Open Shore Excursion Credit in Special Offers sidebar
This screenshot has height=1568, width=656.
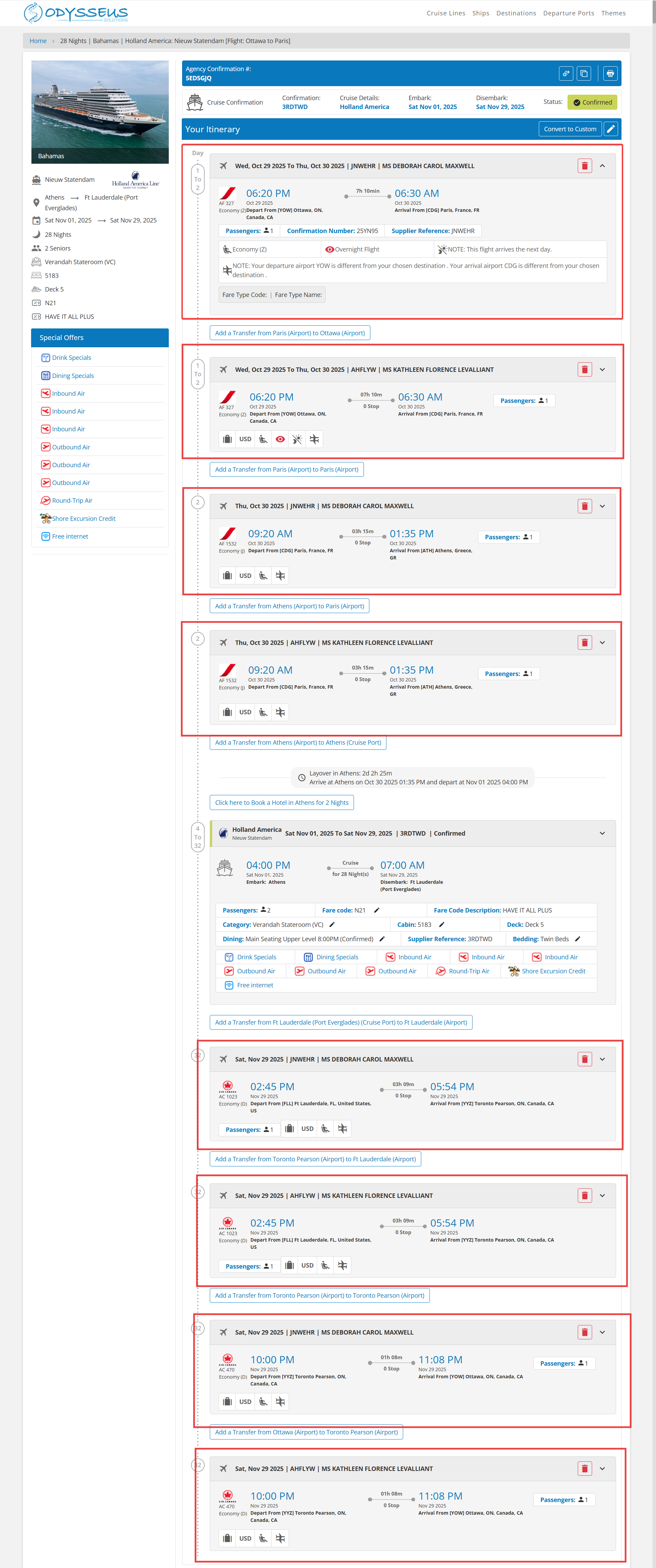pyautogui.click(x=83, y=518)
